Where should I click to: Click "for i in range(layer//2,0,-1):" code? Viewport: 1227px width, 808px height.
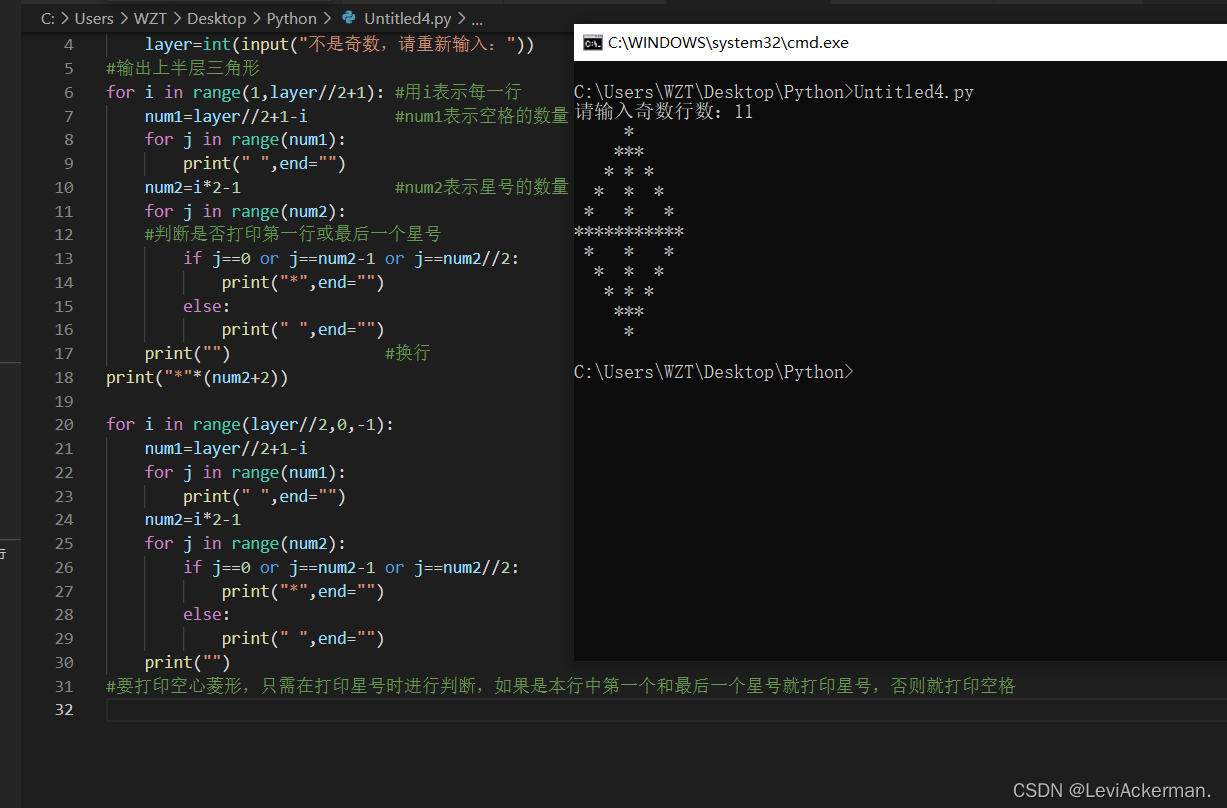[250, 424]
